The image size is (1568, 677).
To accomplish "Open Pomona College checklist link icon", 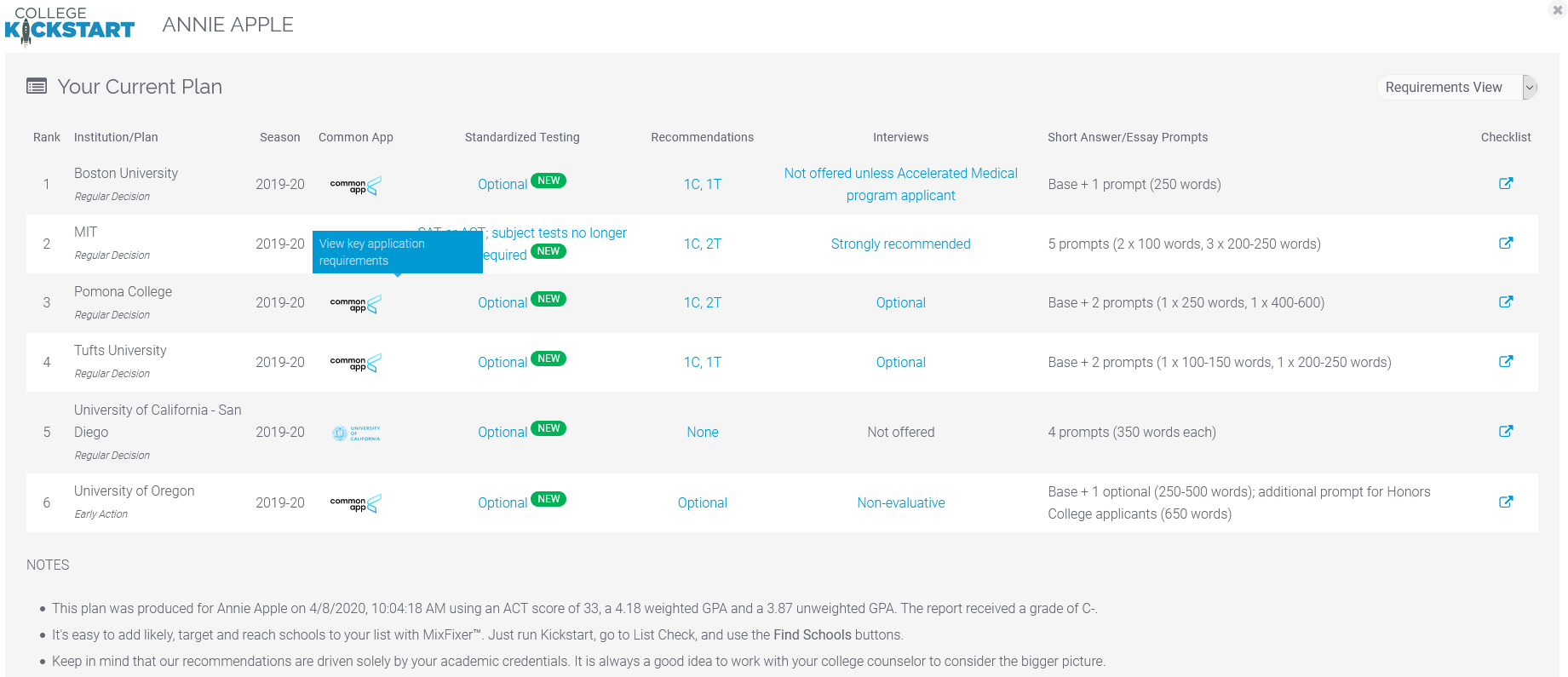I will pos(1505,301).
